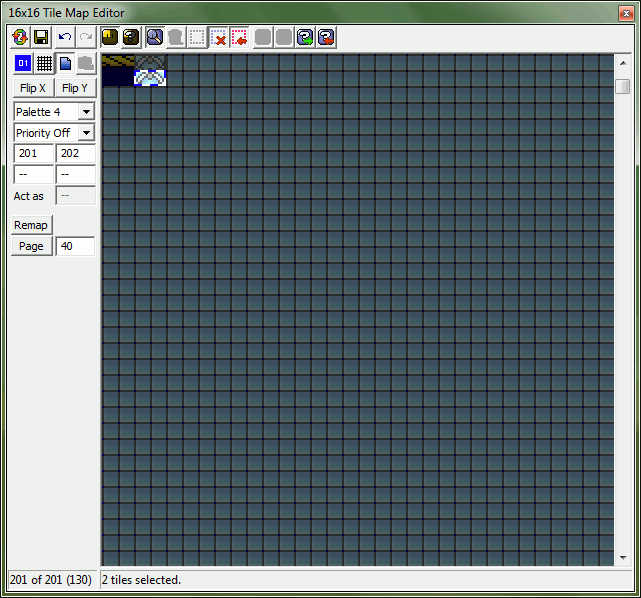
Task: Click the scrollbar up arrow
Action: 623,63
